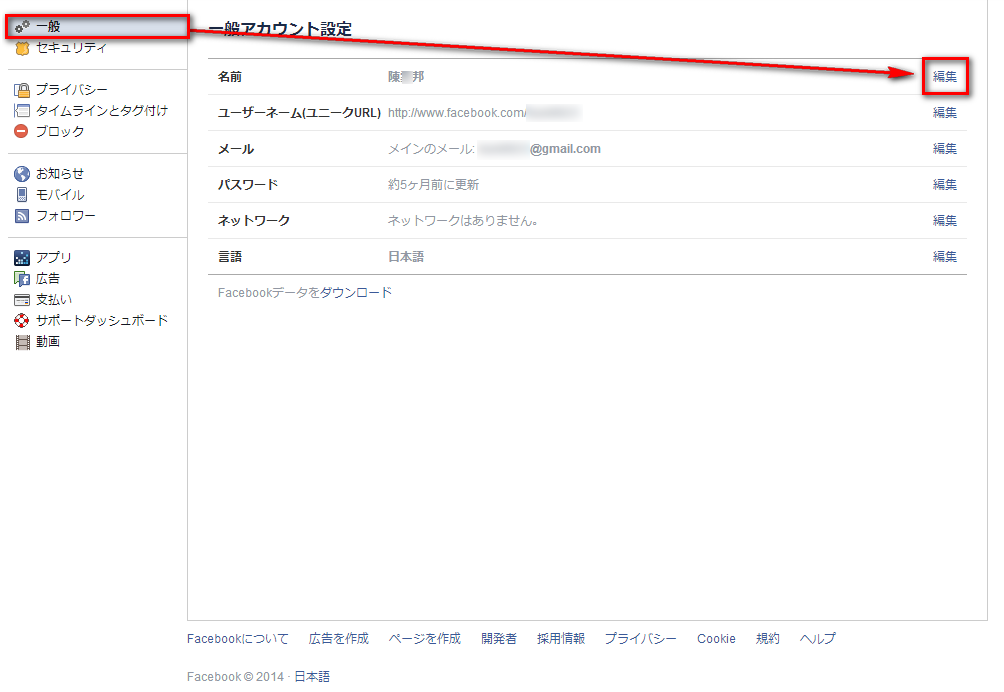Click the ネットワークはありません text
The height and width of the screenshot is (692, 1004).
[462, 220]
